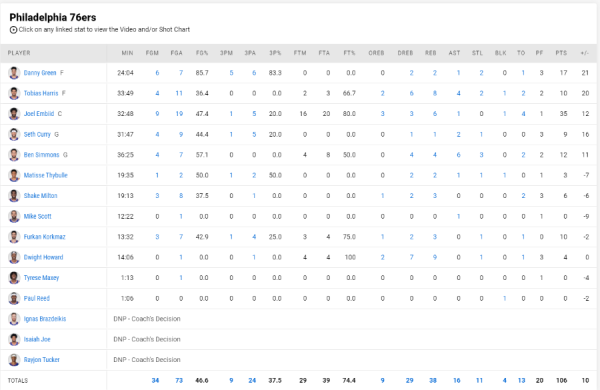View Danny Green's 5 three-pointers made
Screen dimensions: 600x390
click(231, 73)
